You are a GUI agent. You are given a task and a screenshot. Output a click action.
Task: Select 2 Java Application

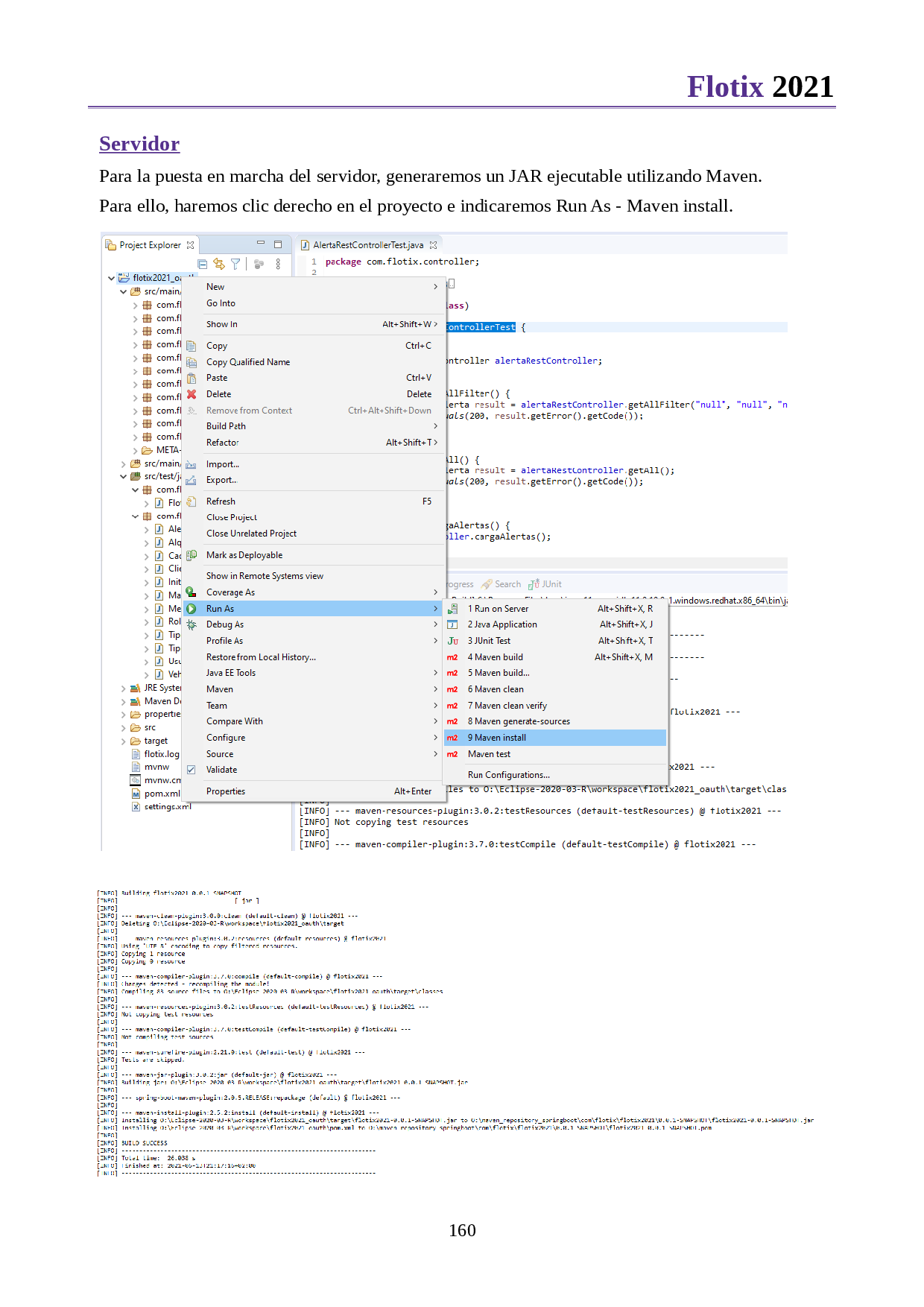pos(555,624)
